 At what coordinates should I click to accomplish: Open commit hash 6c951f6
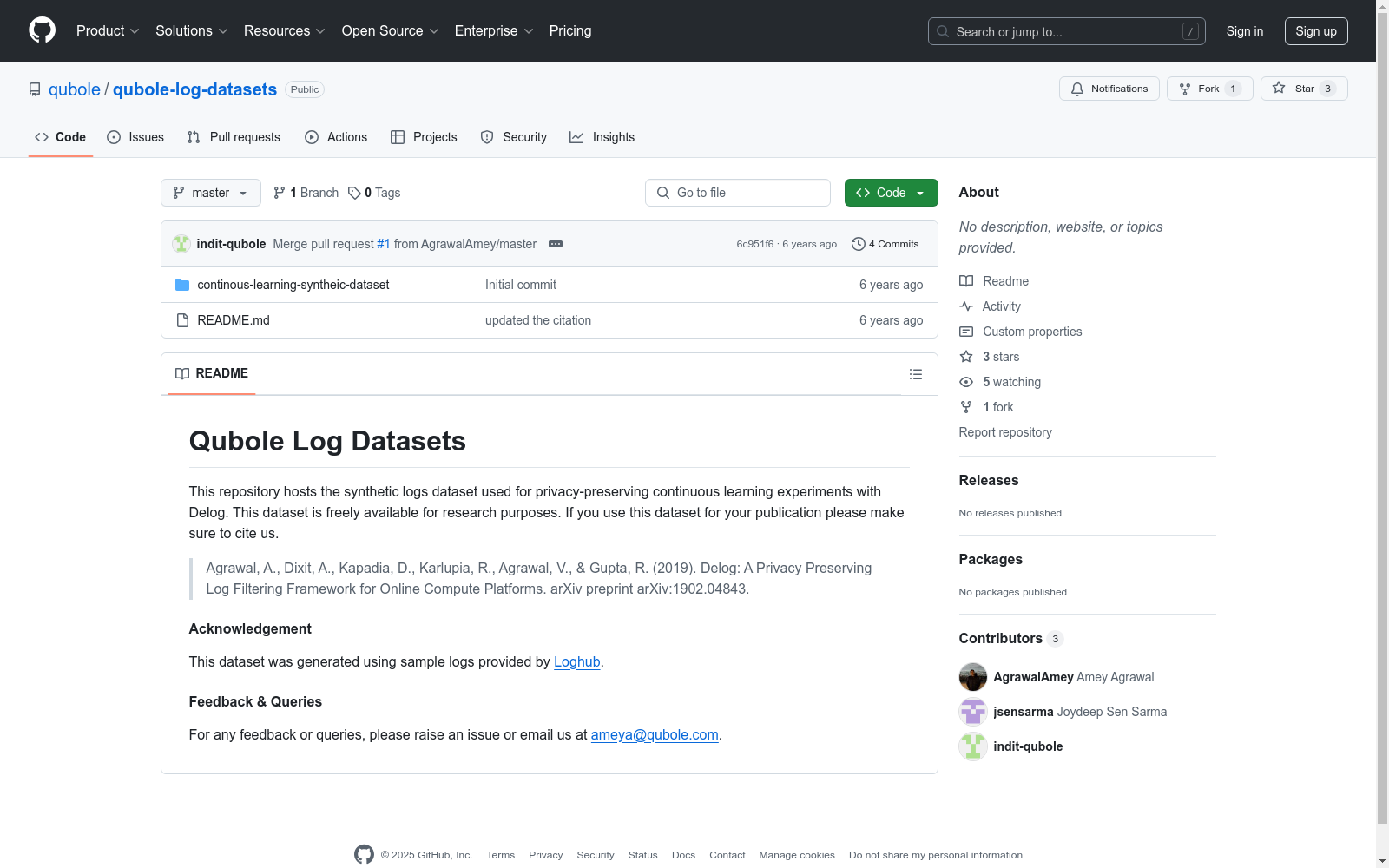755,244
